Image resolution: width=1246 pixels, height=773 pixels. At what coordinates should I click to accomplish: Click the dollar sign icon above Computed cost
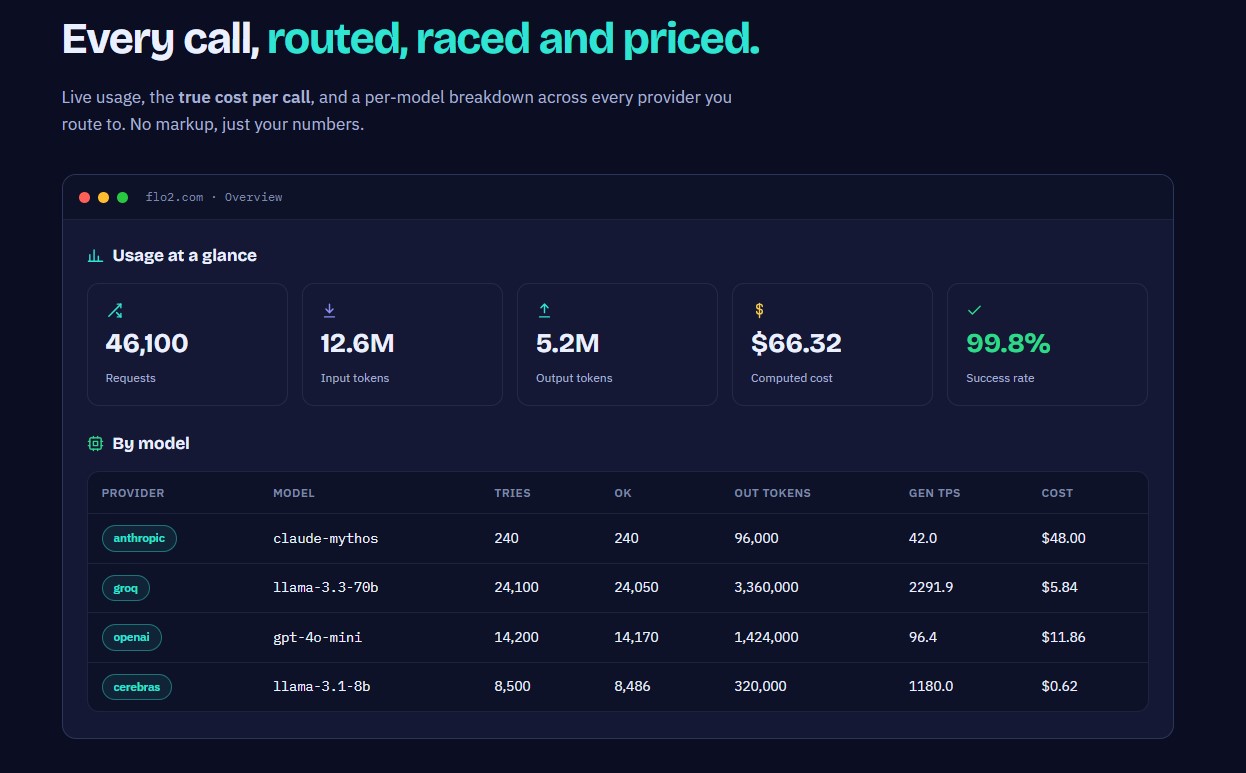click(759, 311)
